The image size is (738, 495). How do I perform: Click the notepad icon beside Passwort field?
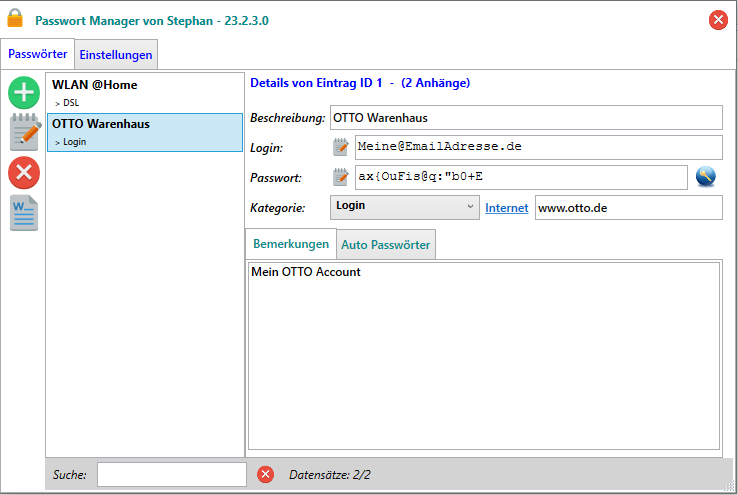341,178
